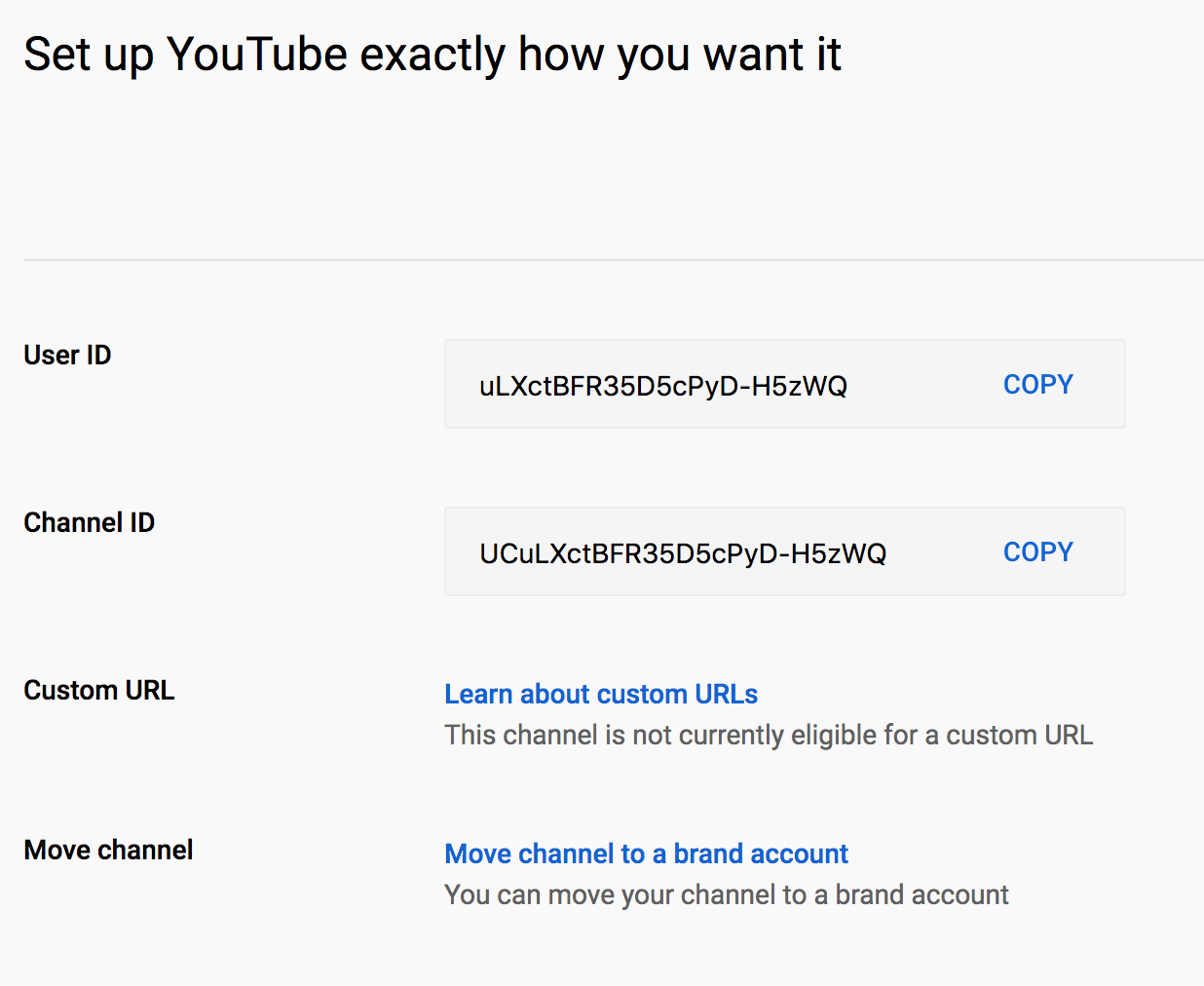The width and height of the screenshot is (1204, 986).
Task: Click the bold Channel ID label
Action: pos(89,522)
